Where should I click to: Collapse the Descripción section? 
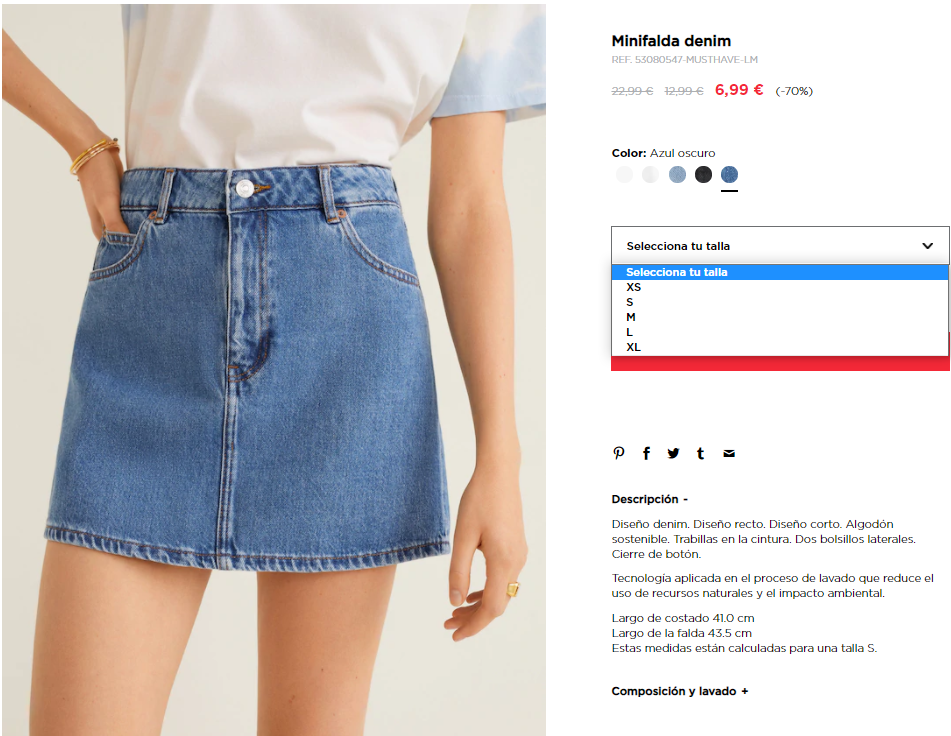point(650,499)
